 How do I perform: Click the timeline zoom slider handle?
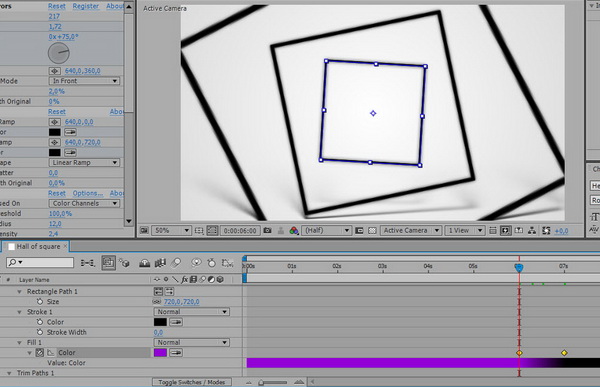pyautogui.click(x=261, y=382)
